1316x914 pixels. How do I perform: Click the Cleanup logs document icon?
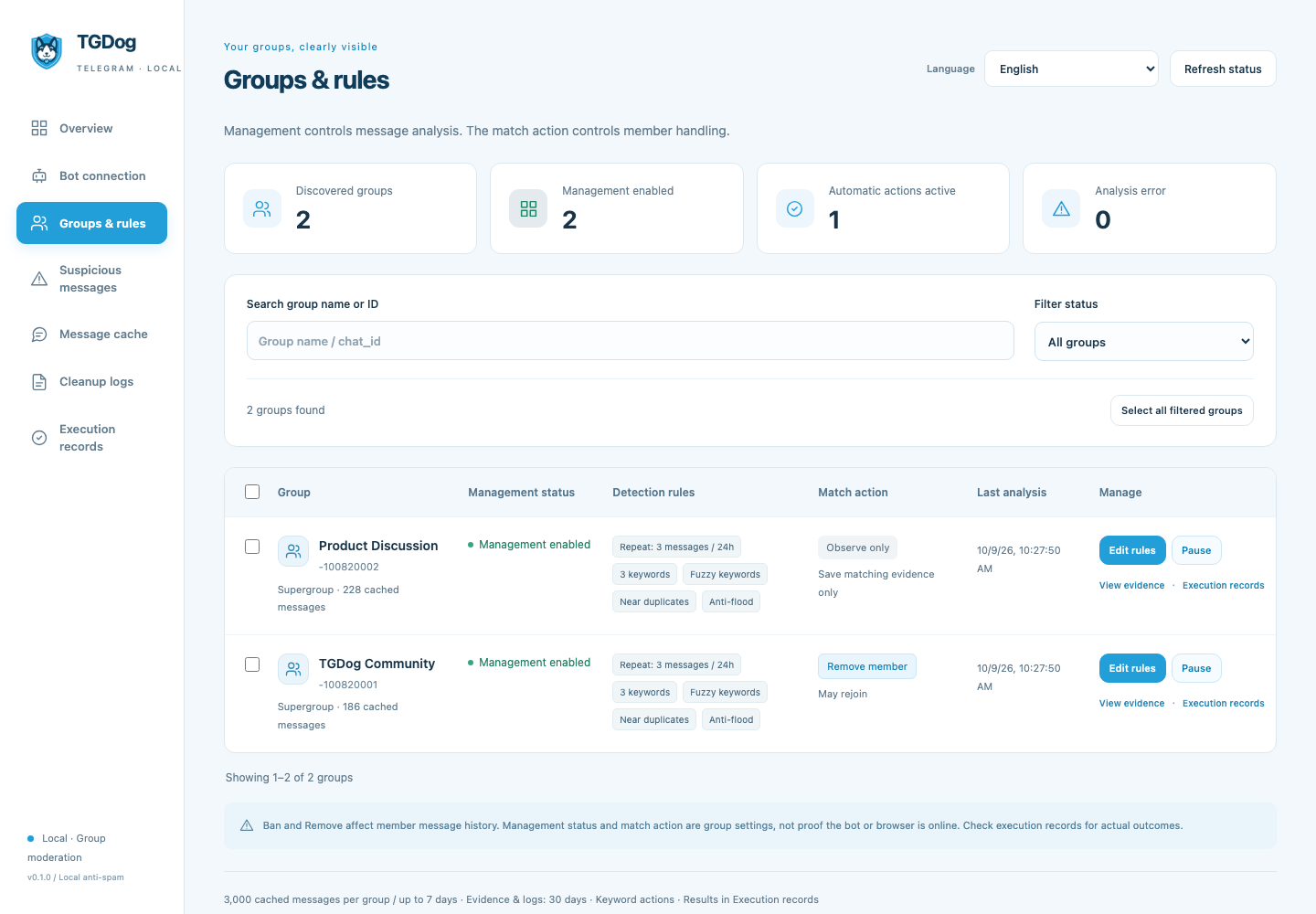click(x=39, y=382)
